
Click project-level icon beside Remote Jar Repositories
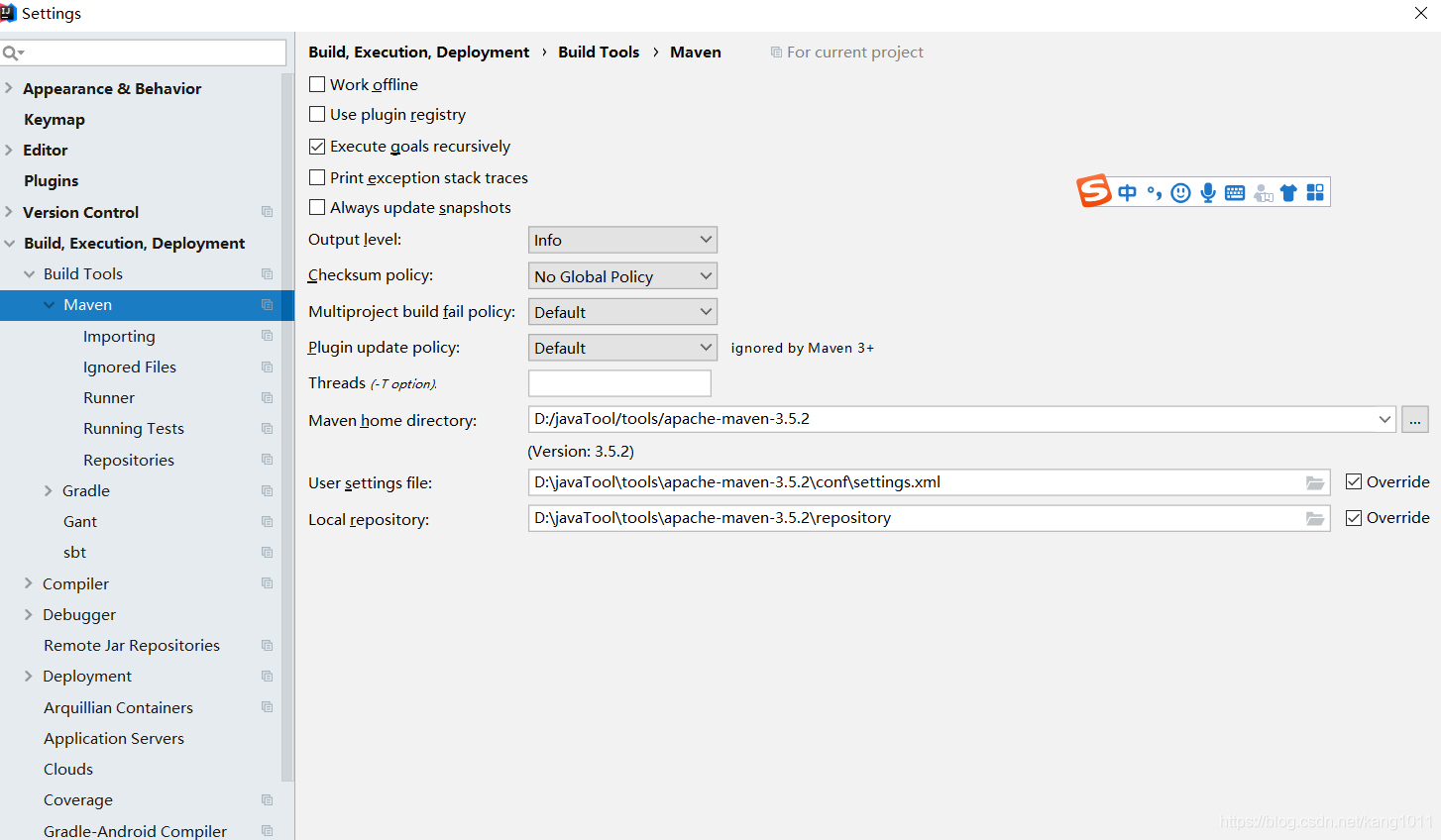267,645
